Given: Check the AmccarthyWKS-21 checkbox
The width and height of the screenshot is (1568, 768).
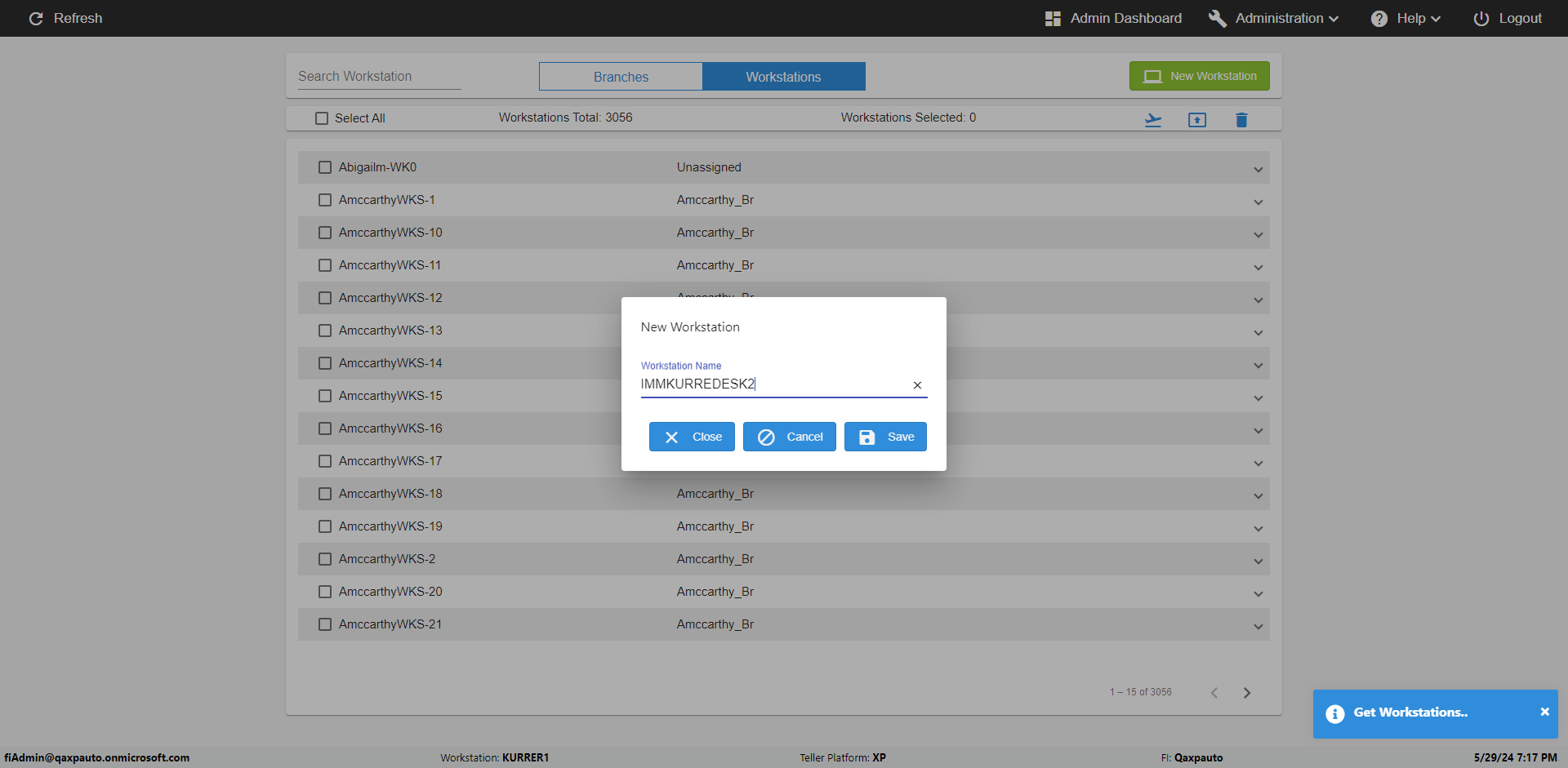Looking at the screenshot, I should (325, 624).
